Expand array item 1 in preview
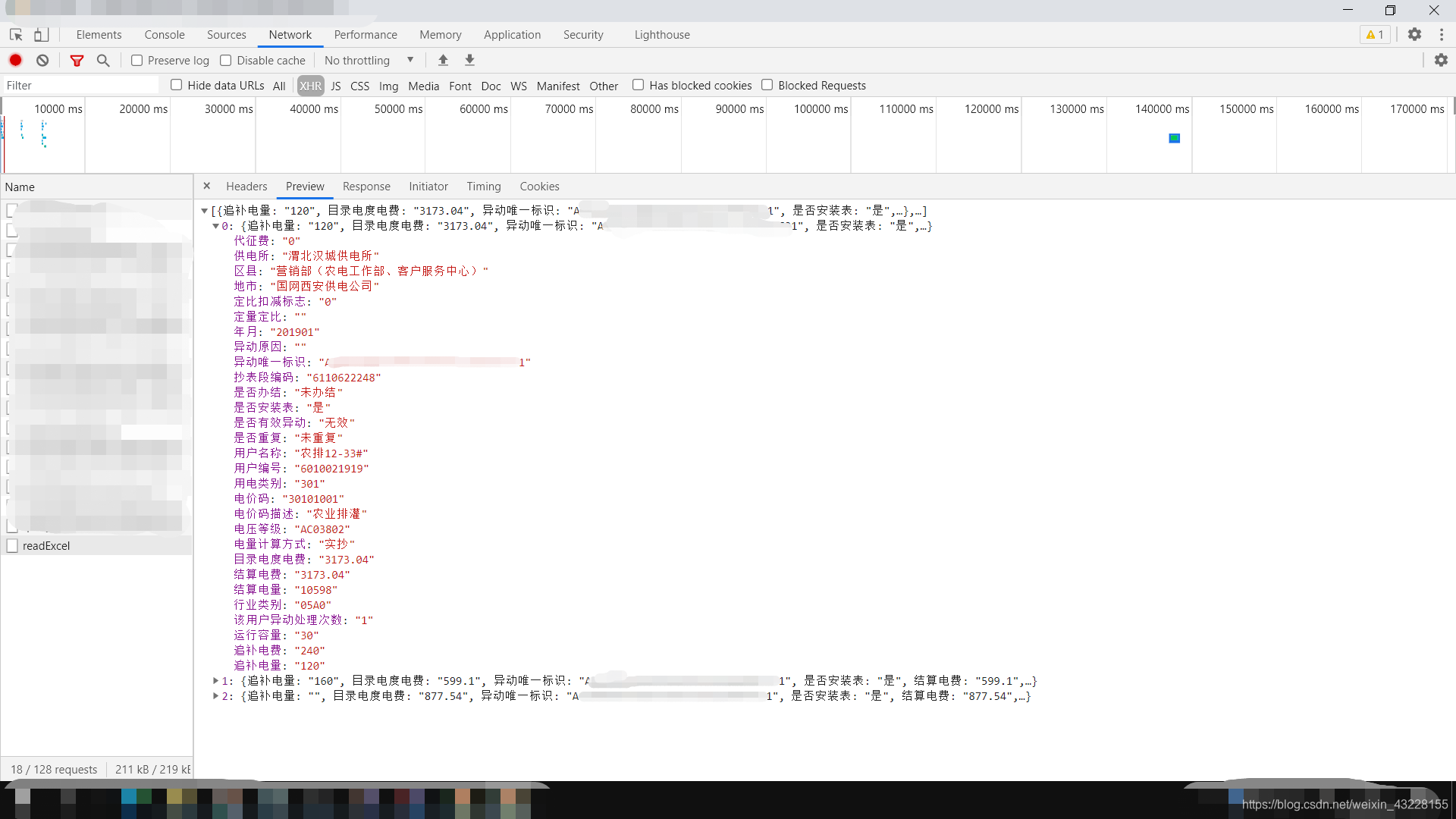The width and height of the screenshot is (1456, 819). 216,681
